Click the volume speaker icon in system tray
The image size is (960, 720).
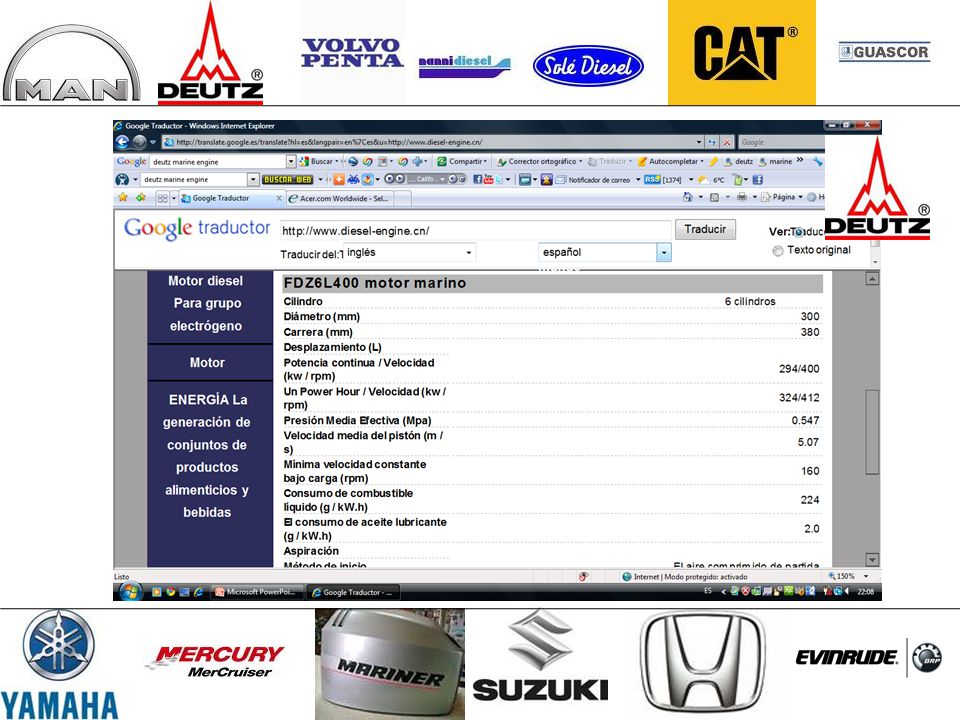coord(847,591)
